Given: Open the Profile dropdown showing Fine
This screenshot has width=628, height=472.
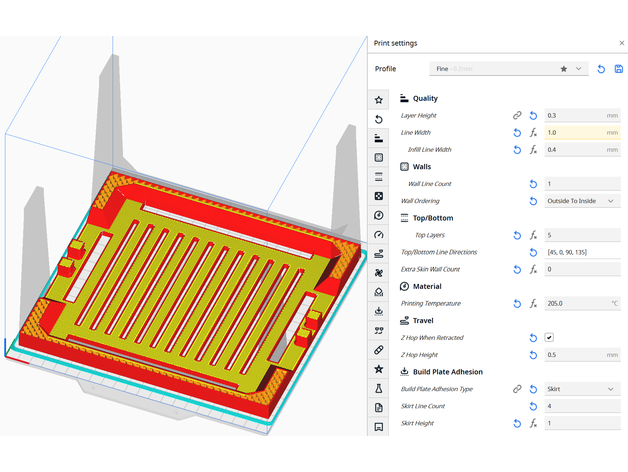Looking at the screenshot, I should [507, 69].
